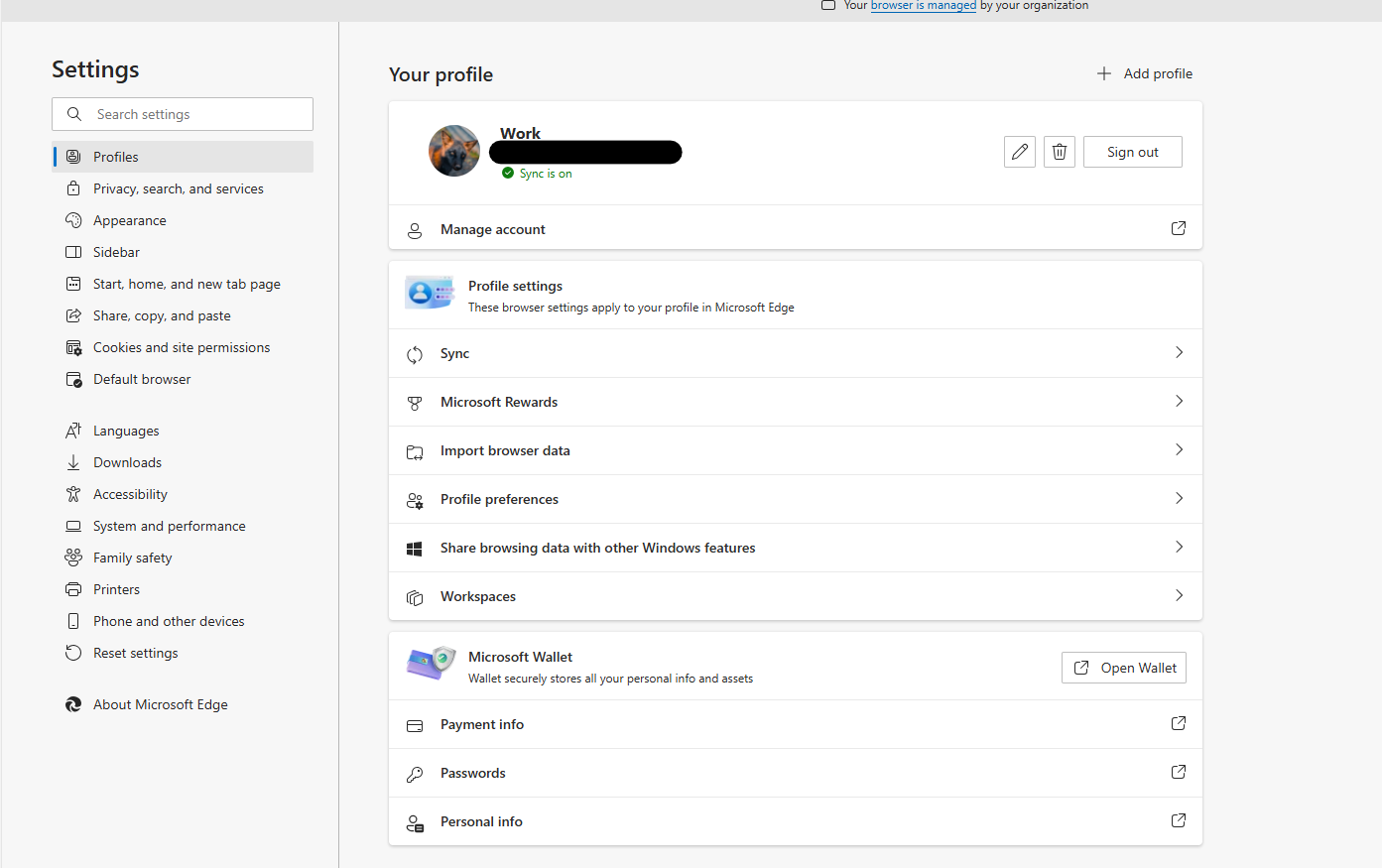The height and width of the screenshot is (868, 1382).
Task: Click Add profile
Action: pyautogui.click(x=1145, y=73)
